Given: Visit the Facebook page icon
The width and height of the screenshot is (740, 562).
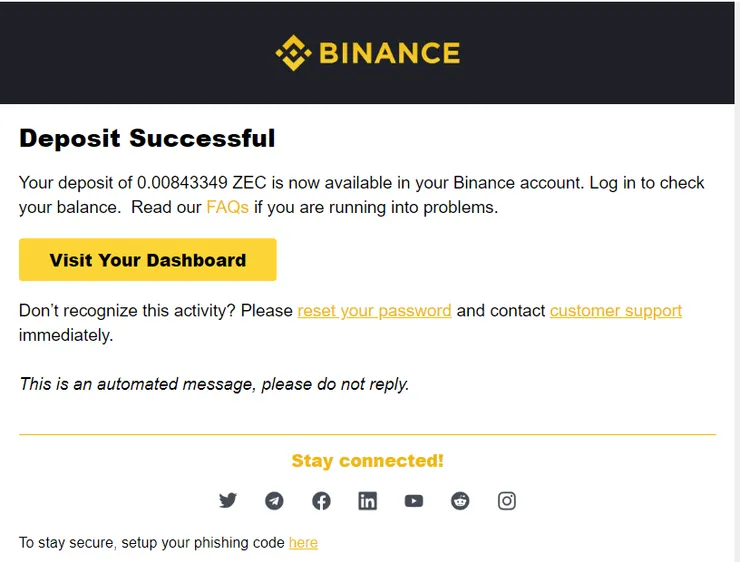Looking at the screenshot, I should pos(321,501).
